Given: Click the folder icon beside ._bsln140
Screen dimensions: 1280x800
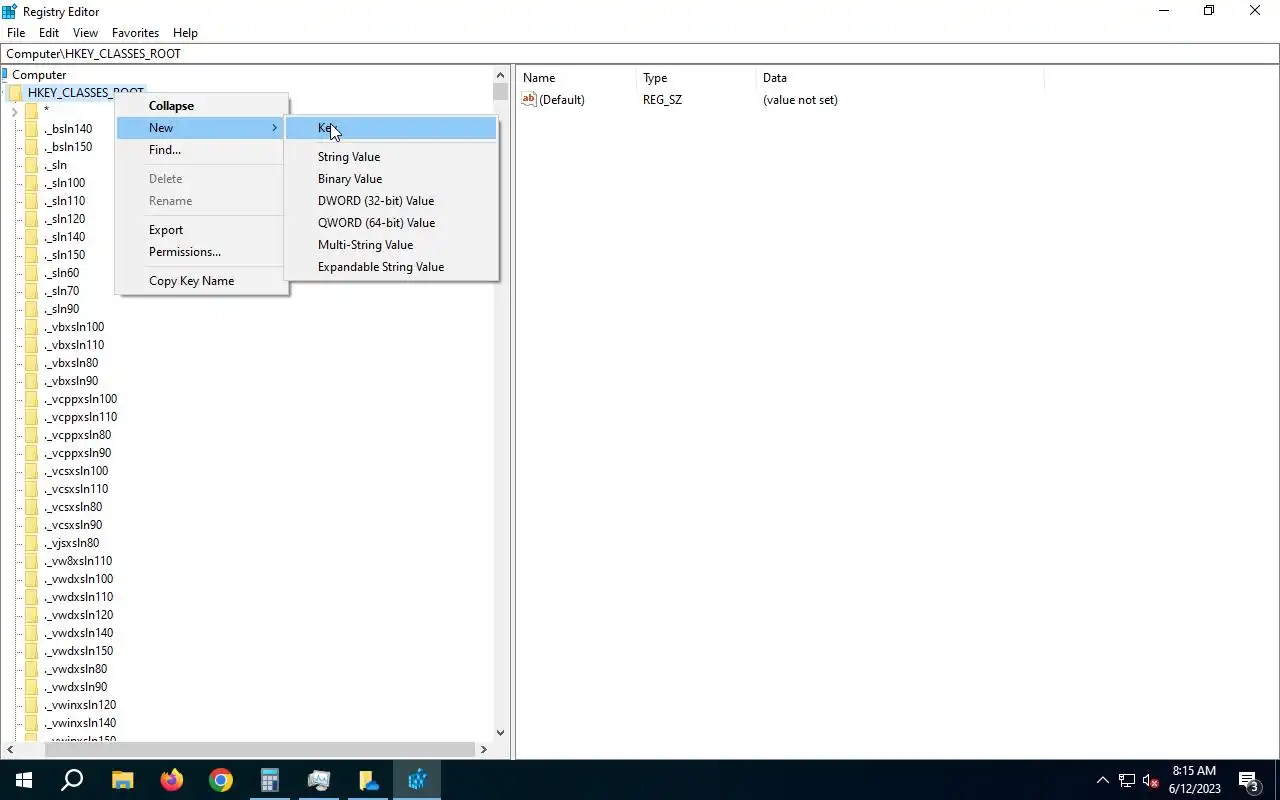Looking at the screenshot, I should click(x=32, y=128).
